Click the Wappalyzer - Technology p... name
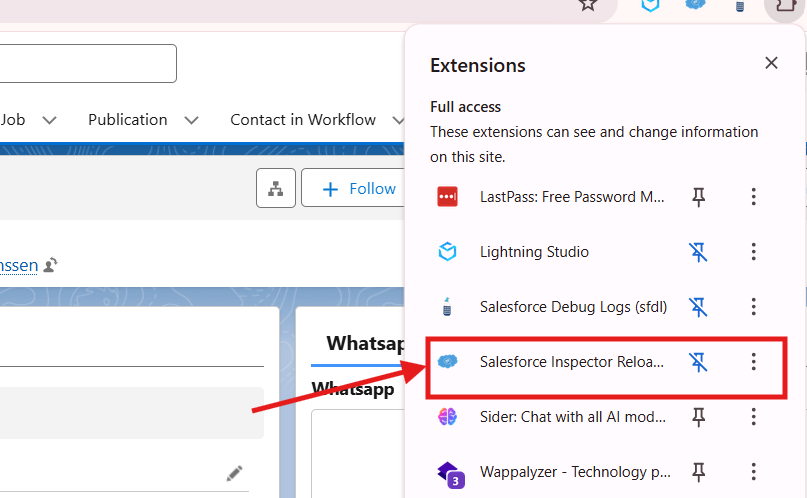Viewport: 807px width, 498px height. [x=575, y=472]
